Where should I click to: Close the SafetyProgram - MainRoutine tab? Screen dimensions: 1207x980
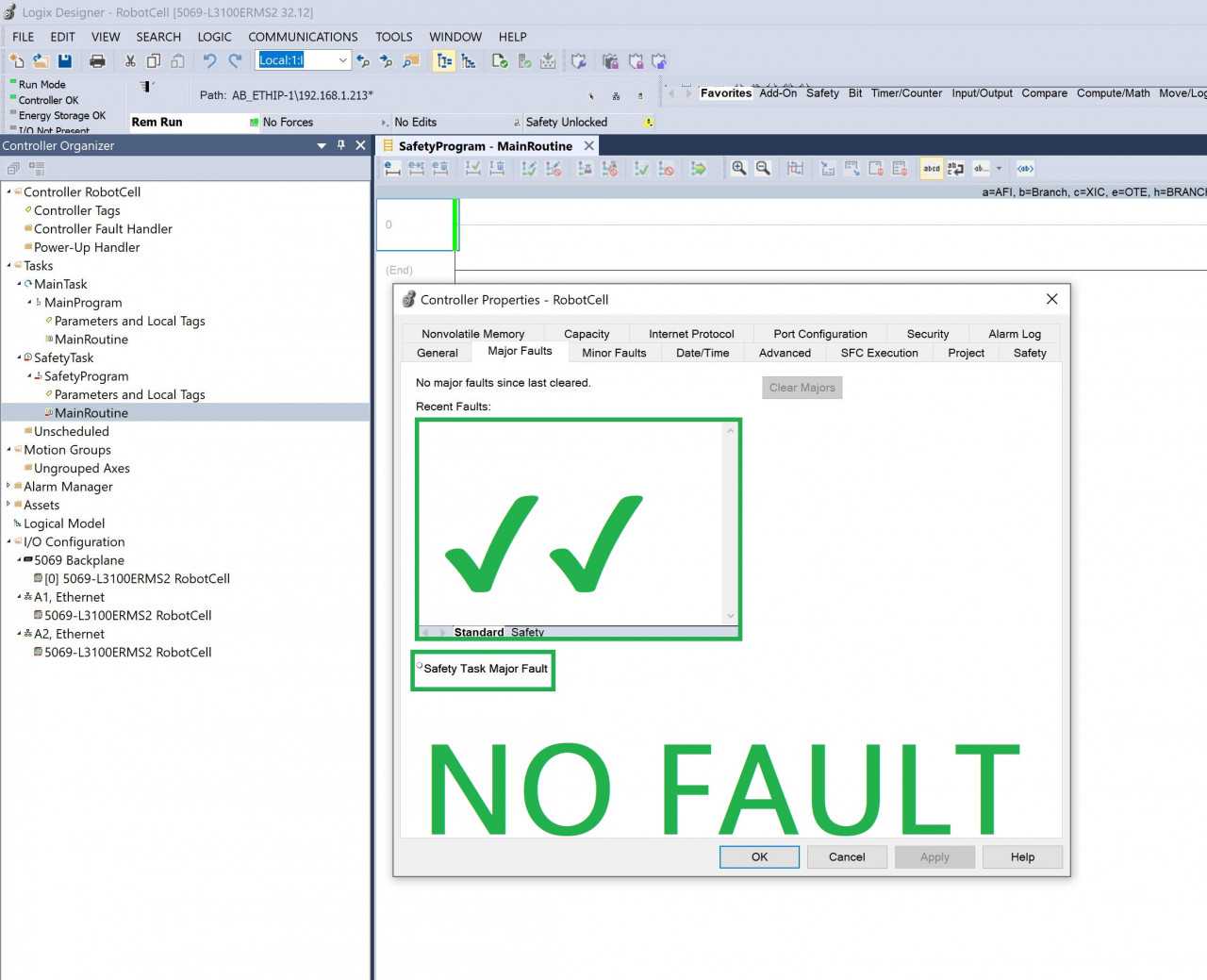coord(589,145)
